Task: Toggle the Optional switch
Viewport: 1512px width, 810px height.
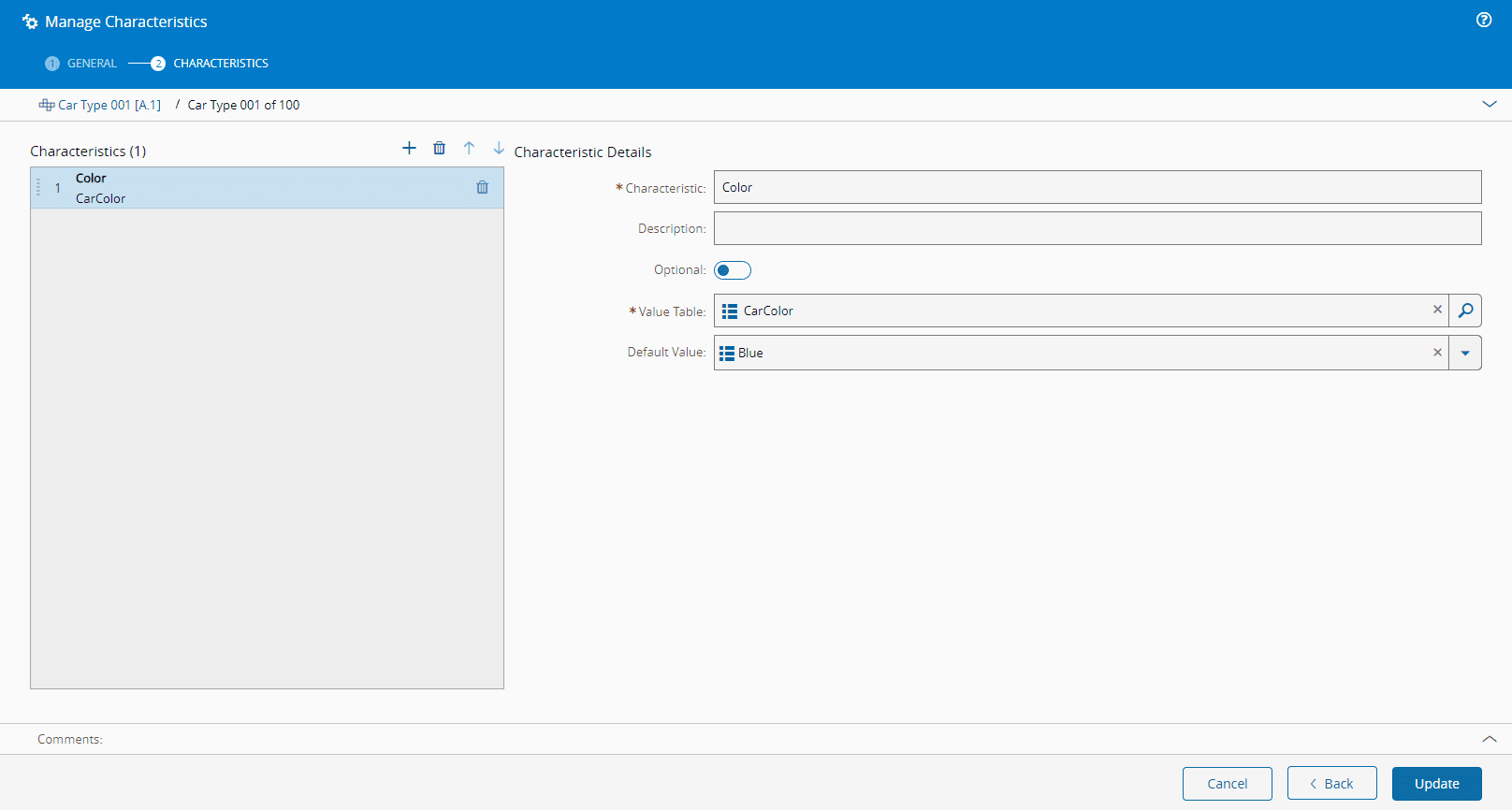Action: (x=732, y=270)
